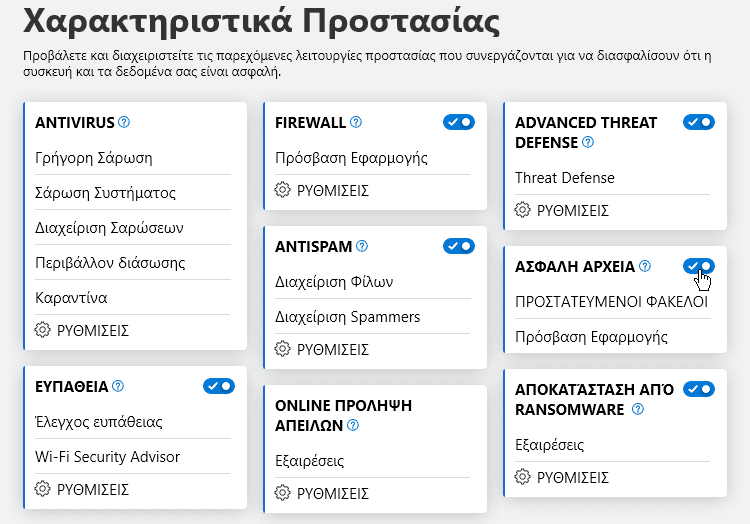This screenshot has width=750, height=524.
Task: Click the help icon next to ANTIVIRUS
Action: coord(124,122)
